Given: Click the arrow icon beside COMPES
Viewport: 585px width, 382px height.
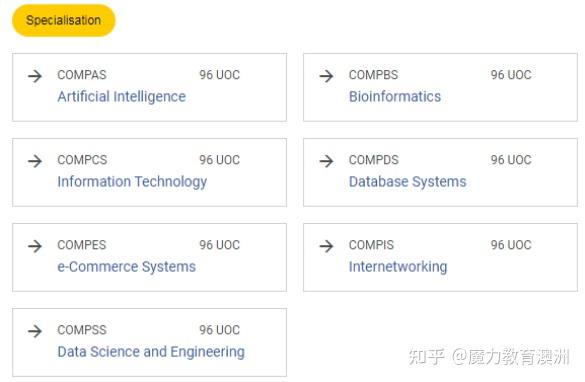Looking at the screenshot, I should click(x=35, y=246).
